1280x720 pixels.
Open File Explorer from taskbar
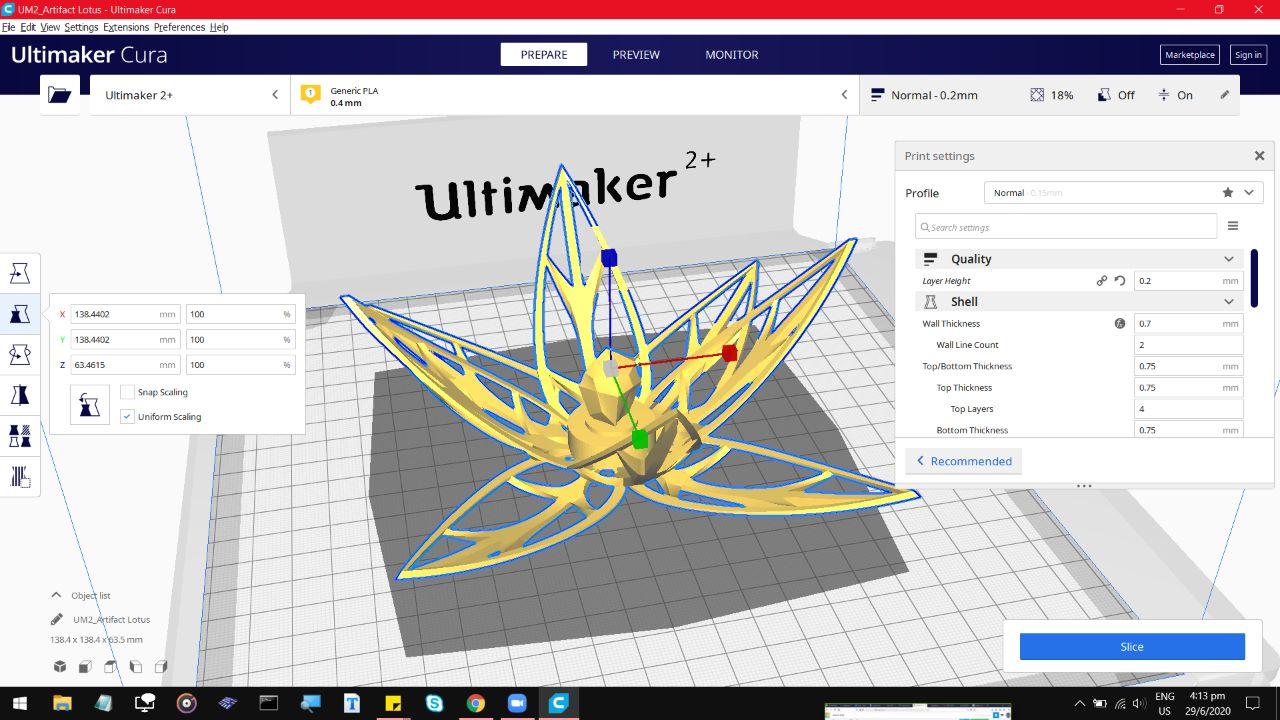(x=62, y=703)
